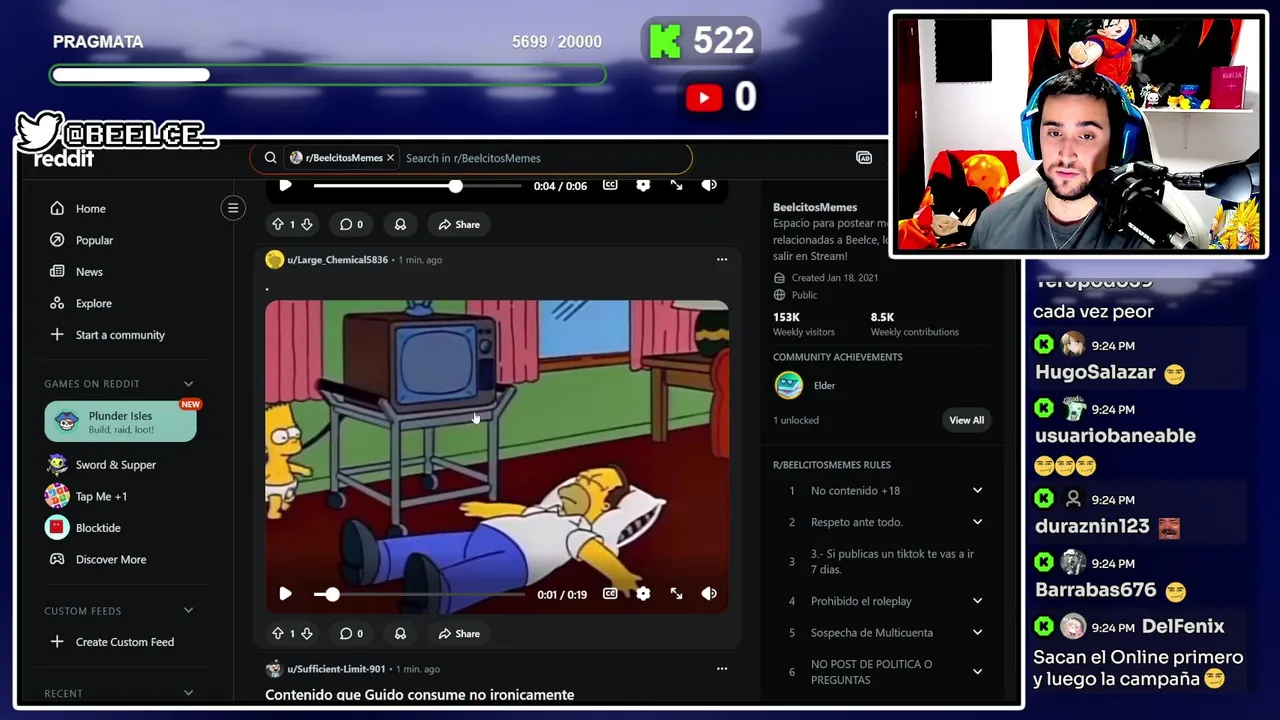This screenshot has height=720, width=1280.
Task: Seek the top video progress bar
Action: click(417, 186)
